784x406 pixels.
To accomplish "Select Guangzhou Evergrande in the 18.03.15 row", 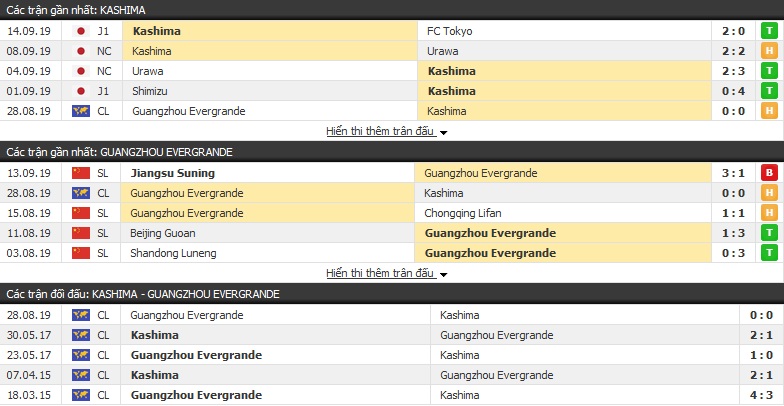I will 196,395.
